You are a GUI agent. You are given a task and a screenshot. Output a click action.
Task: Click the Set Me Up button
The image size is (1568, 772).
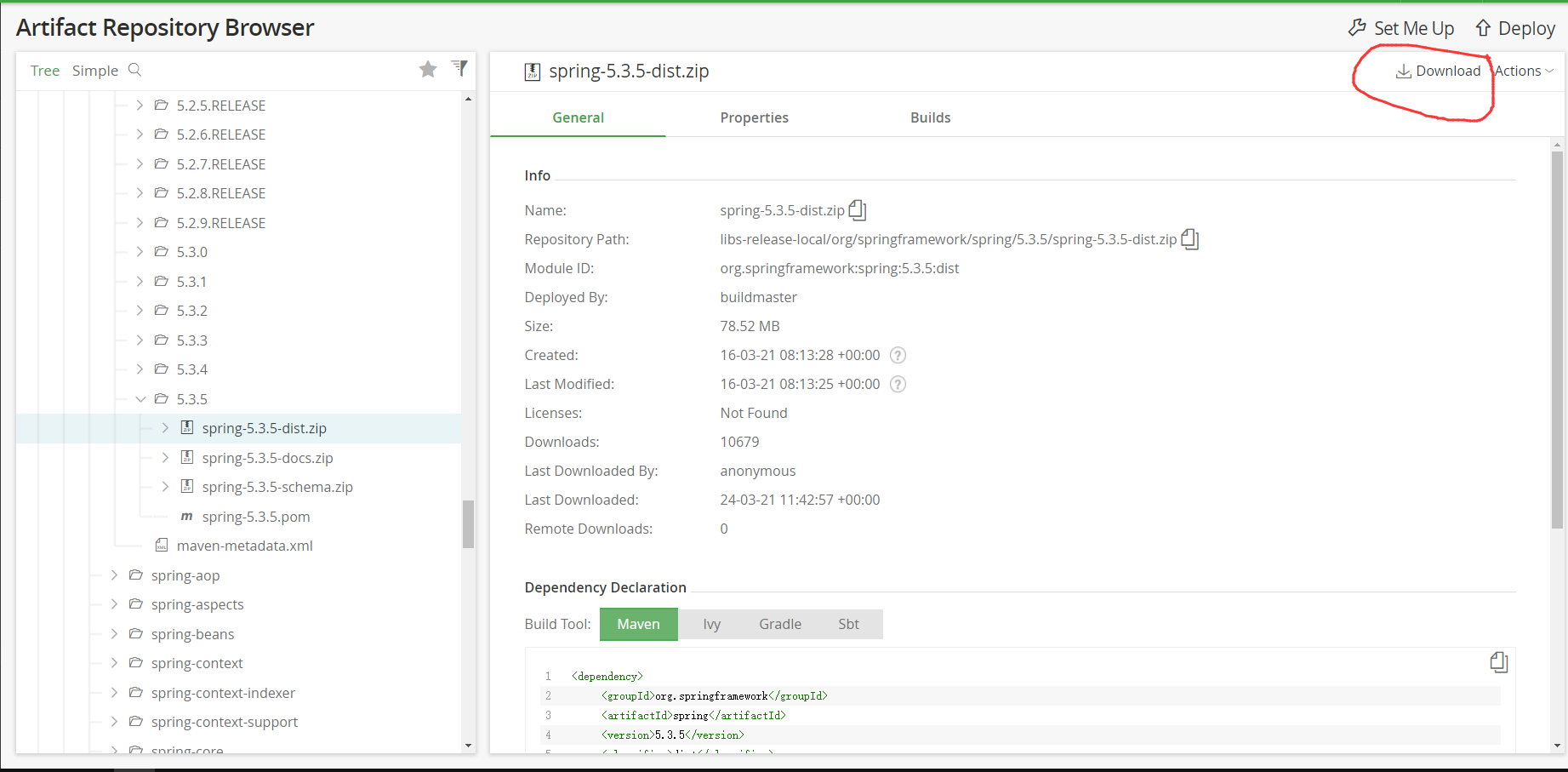pyautogui.click(x=1401, y=28)
